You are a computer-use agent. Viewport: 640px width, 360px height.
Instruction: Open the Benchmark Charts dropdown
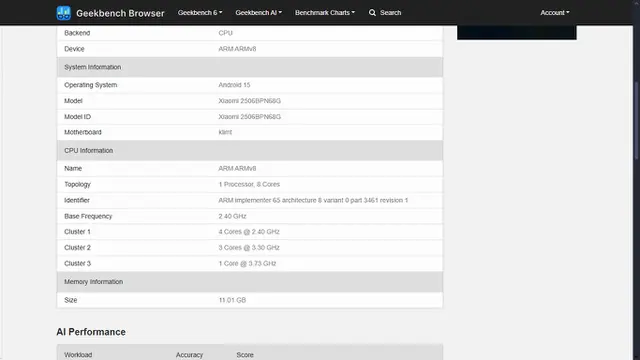tap(325, 13)
